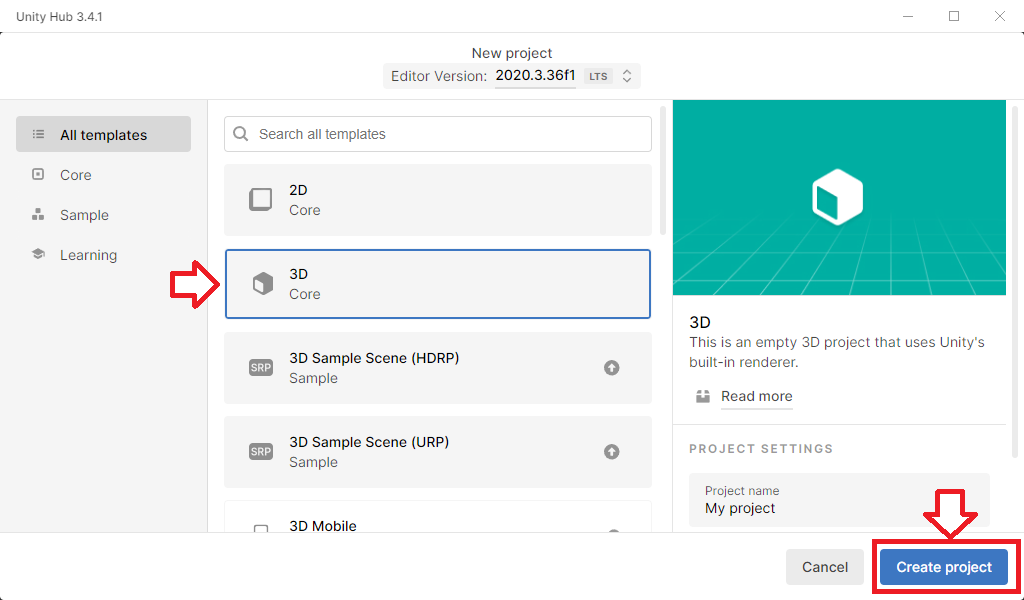Click the right details panel scrollbar
The width and height of the screenshot is (1024, 600).
1014,281
